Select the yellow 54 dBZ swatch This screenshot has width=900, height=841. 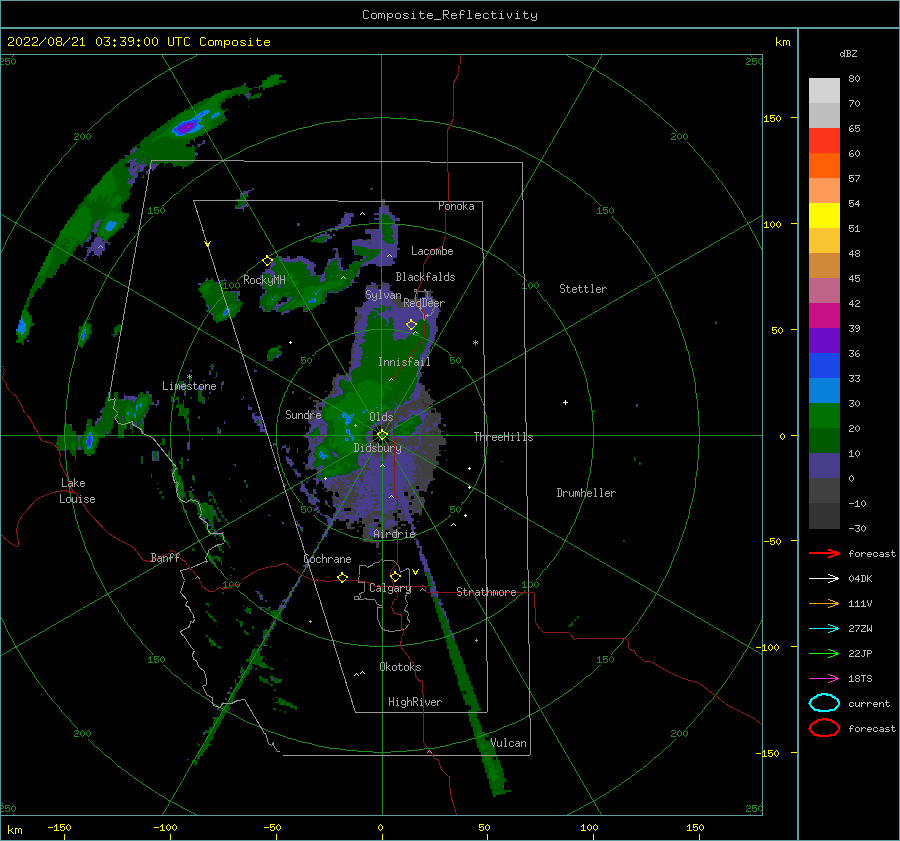click(x=824, y=215)
